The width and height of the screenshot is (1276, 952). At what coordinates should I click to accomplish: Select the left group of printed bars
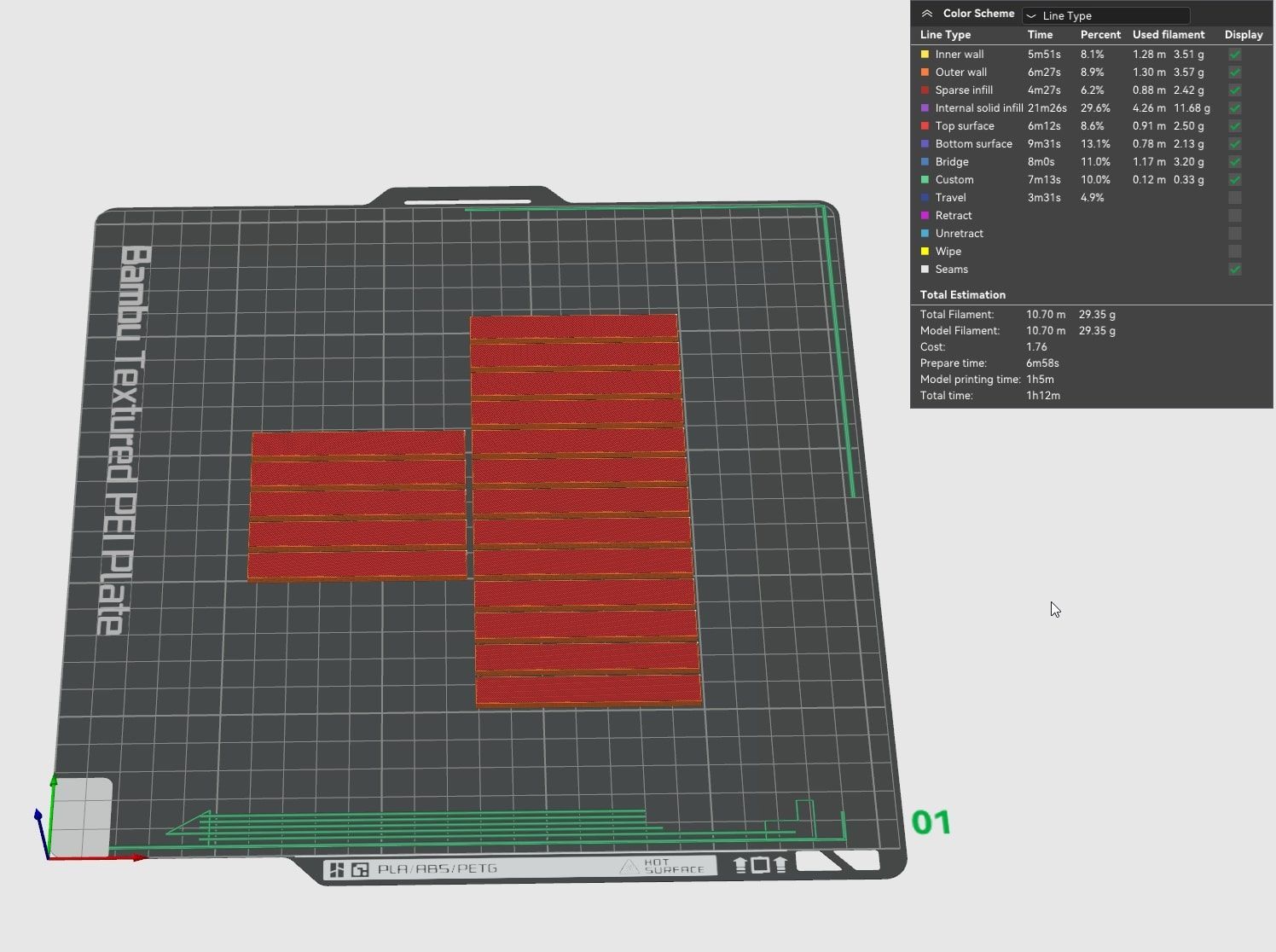pyautogui.click(x=357, y=505)
